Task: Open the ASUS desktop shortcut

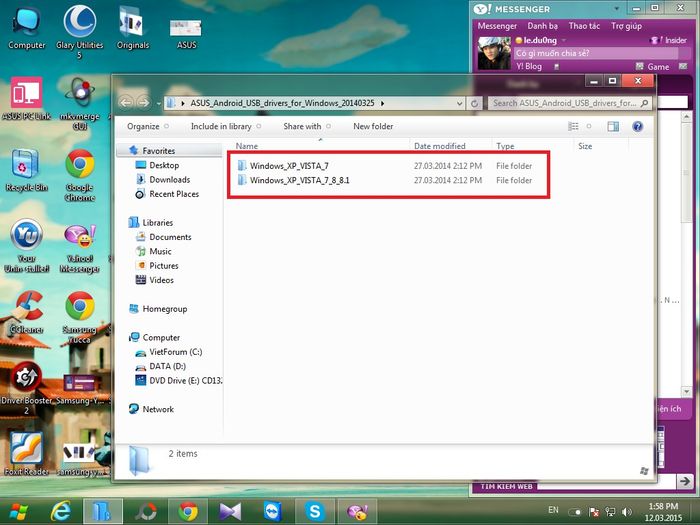Action: 186,33
